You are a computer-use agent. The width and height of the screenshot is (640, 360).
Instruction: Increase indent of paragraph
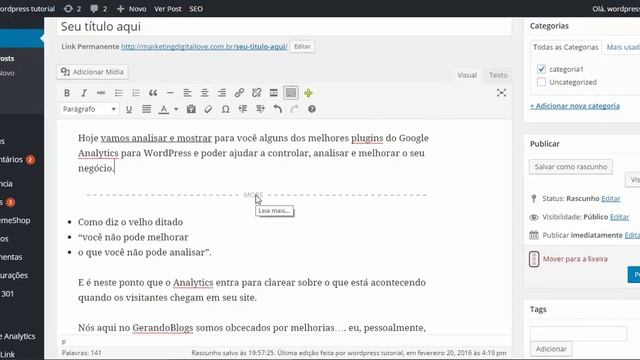[x=260, y=109]
